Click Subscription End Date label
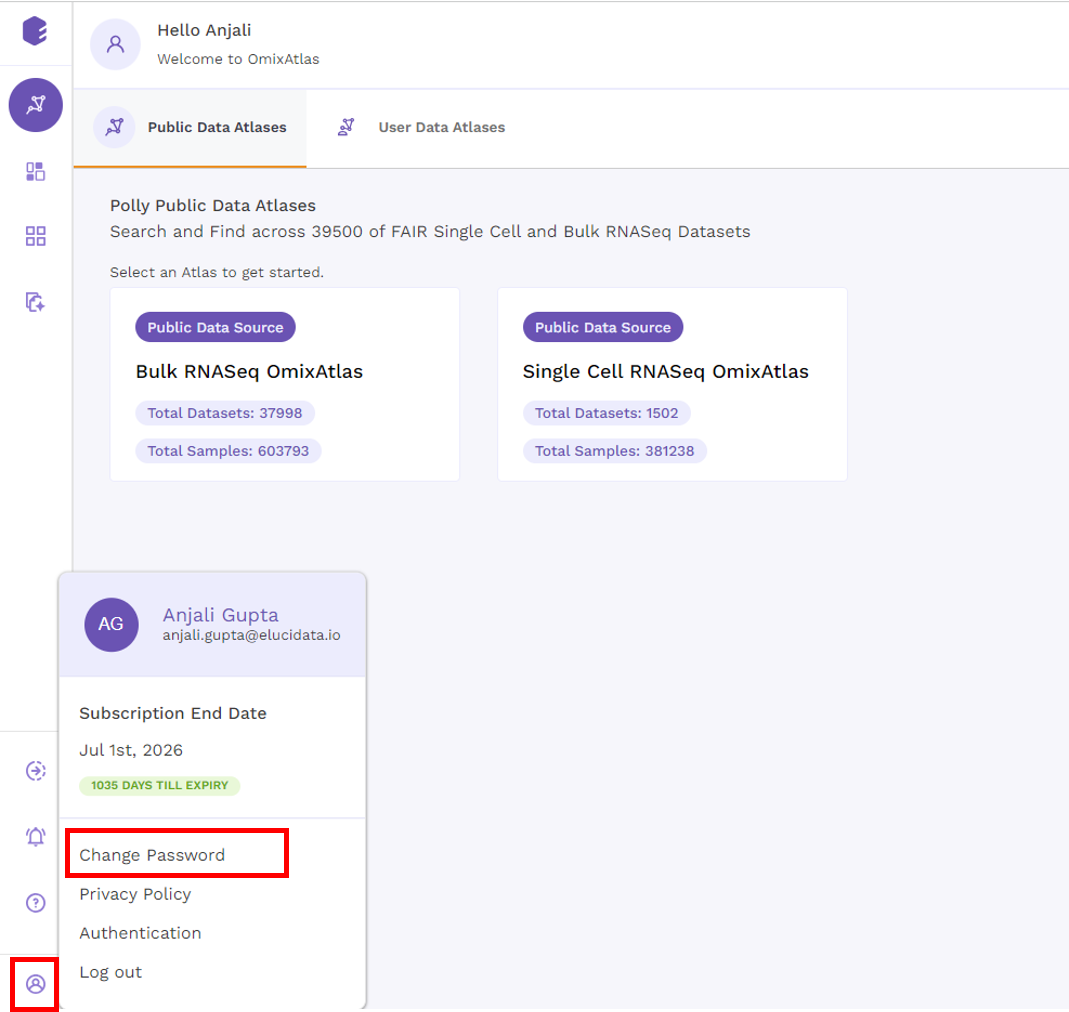This screenshot has height=1012, width=1069. [x=172, y=713]
